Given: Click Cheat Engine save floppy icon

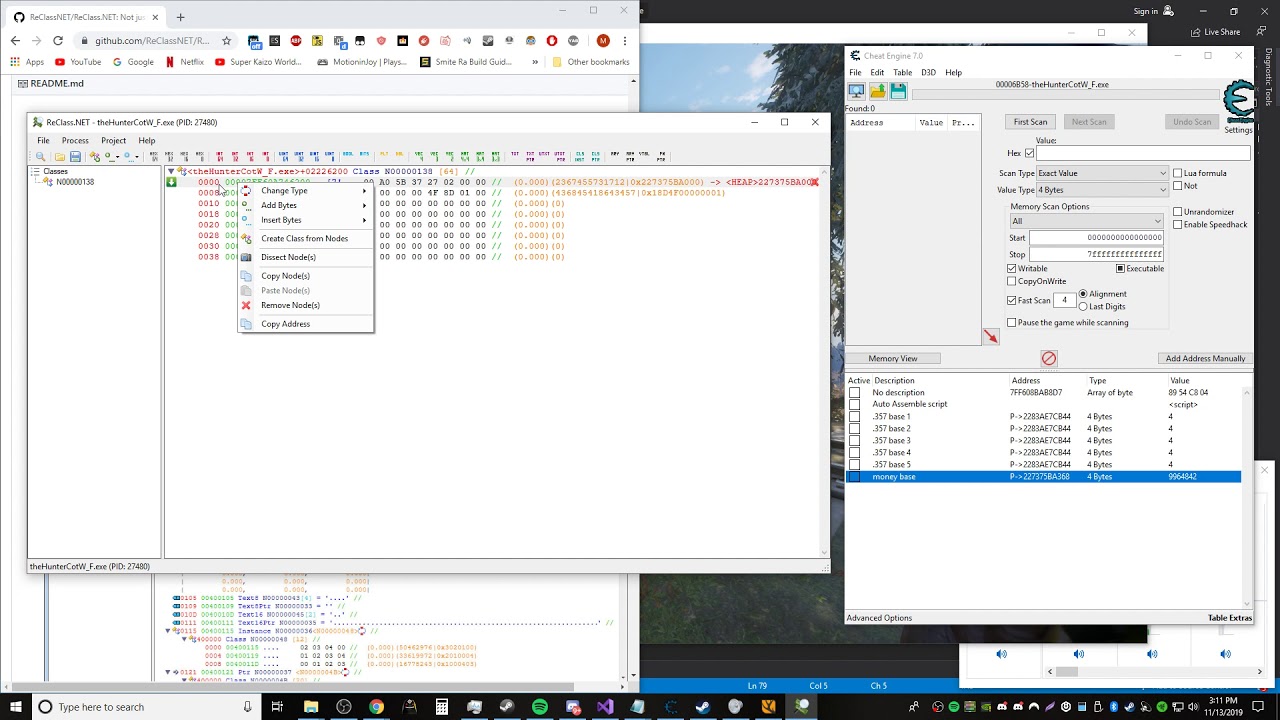Looking at the screenshot, I should tap(898, 91).
